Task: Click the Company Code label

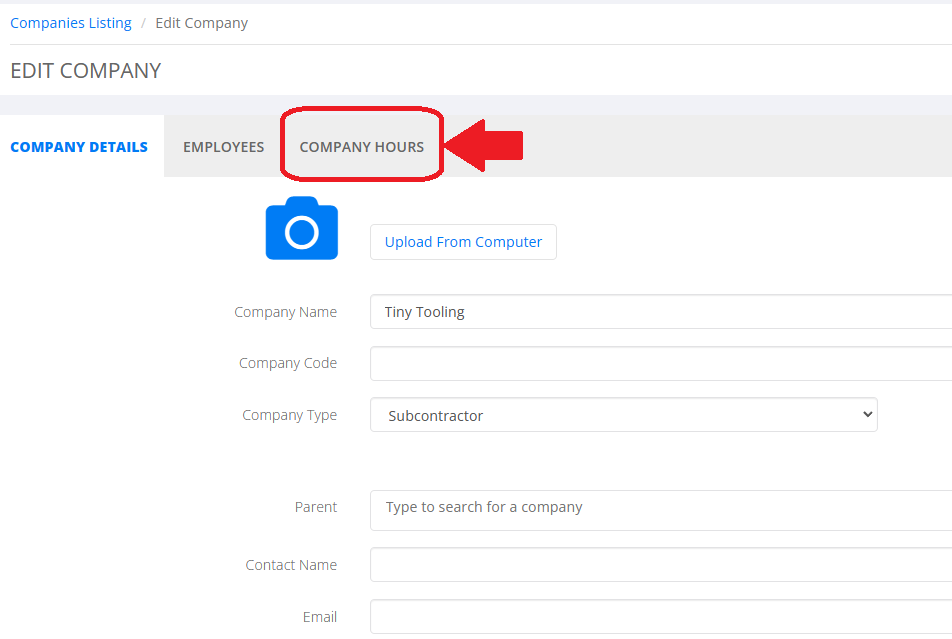Action: point(288,363)
